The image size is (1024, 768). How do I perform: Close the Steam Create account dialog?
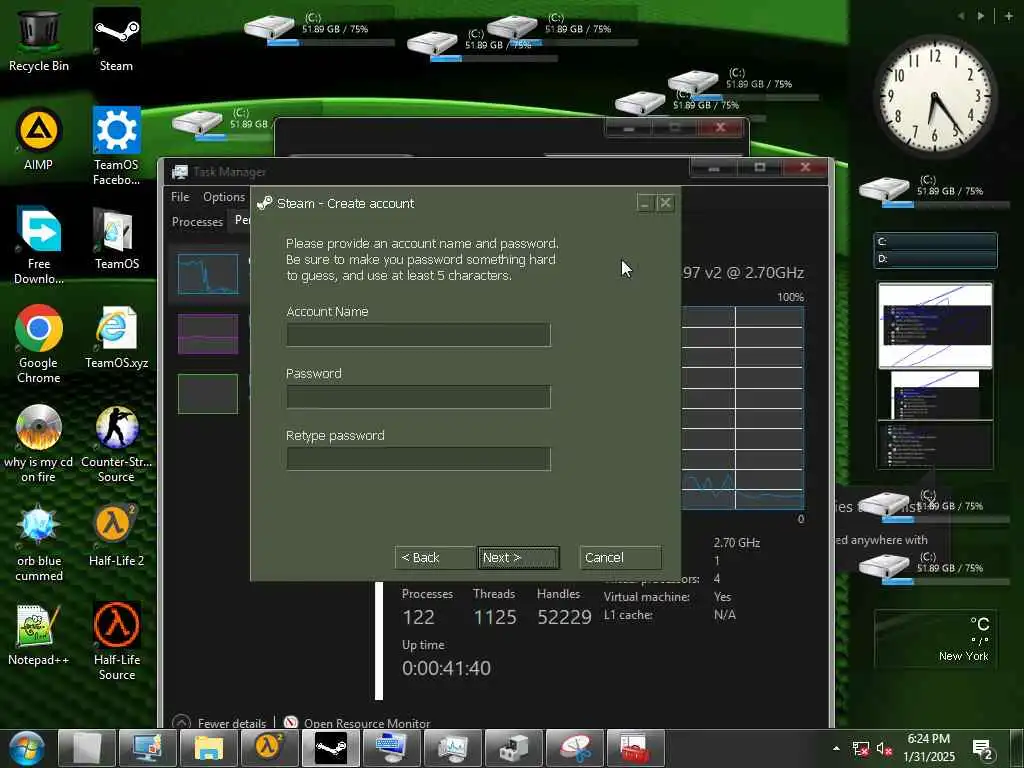665,203
